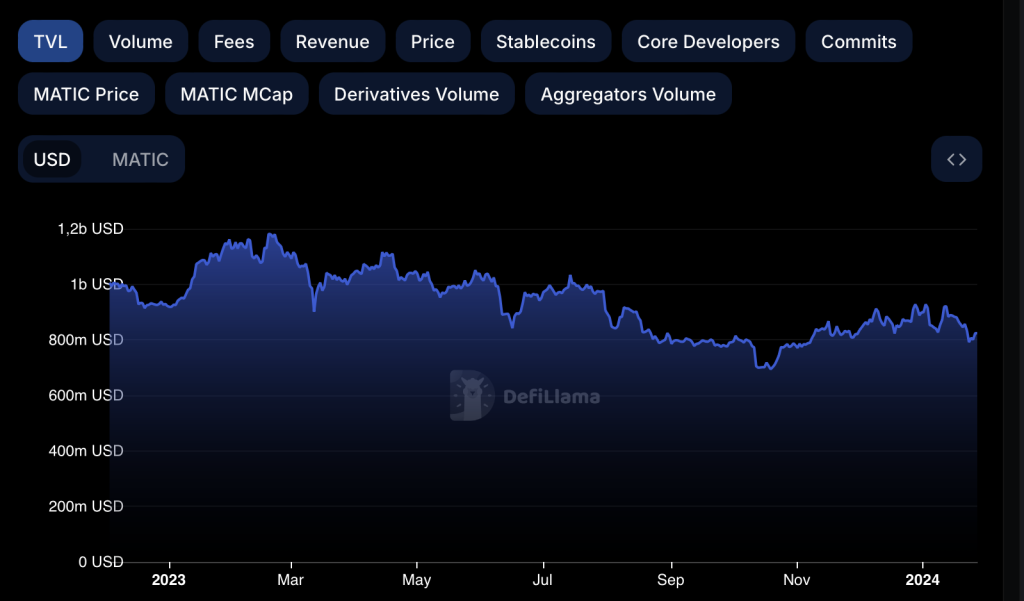Screen dimensions: 1024x601
Task: Enable the MATIC MCap chip
Action: pos(236,94)
